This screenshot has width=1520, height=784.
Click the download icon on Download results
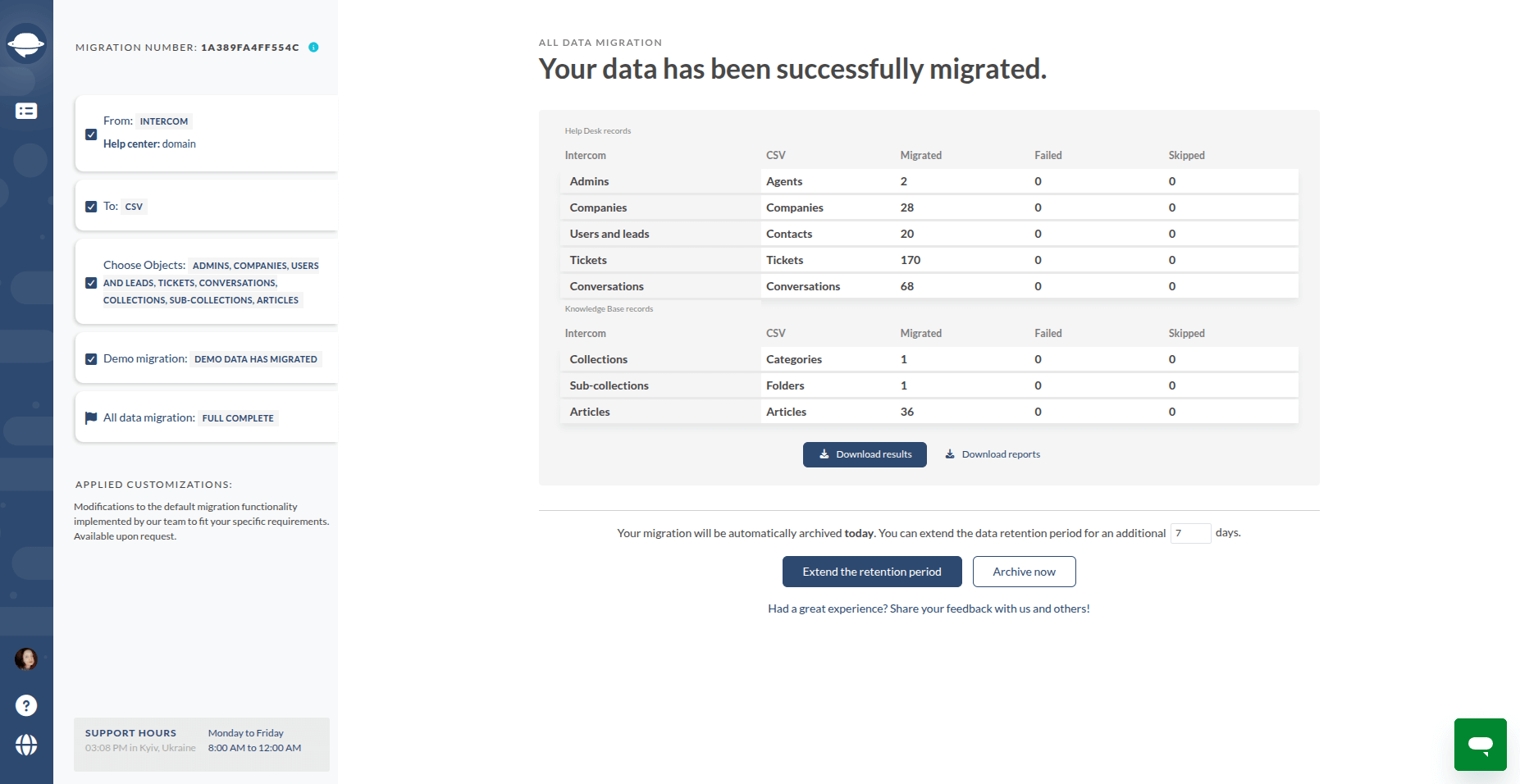824,454
